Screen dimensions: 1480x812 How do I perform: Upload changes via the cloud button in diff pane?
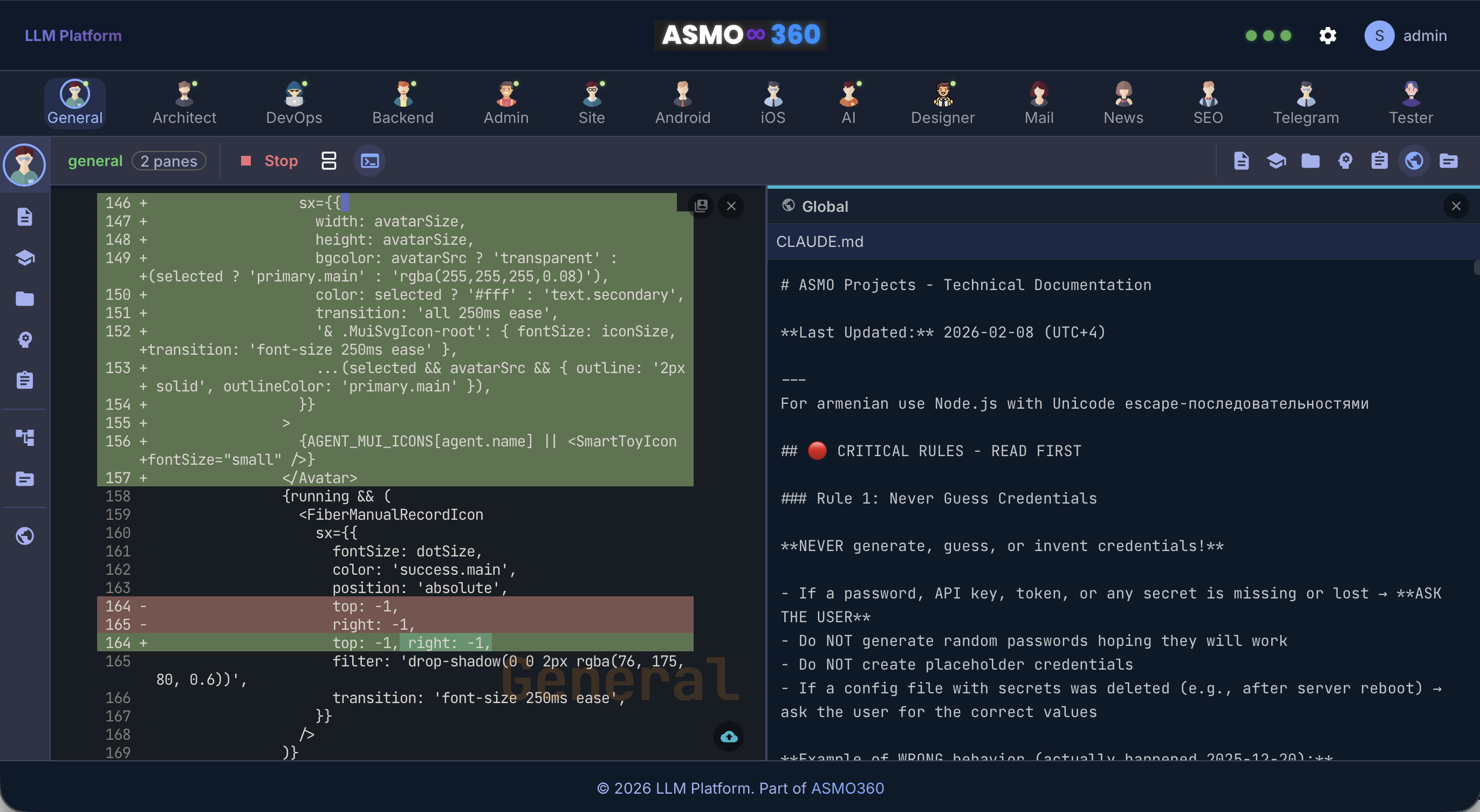[728, 738]
